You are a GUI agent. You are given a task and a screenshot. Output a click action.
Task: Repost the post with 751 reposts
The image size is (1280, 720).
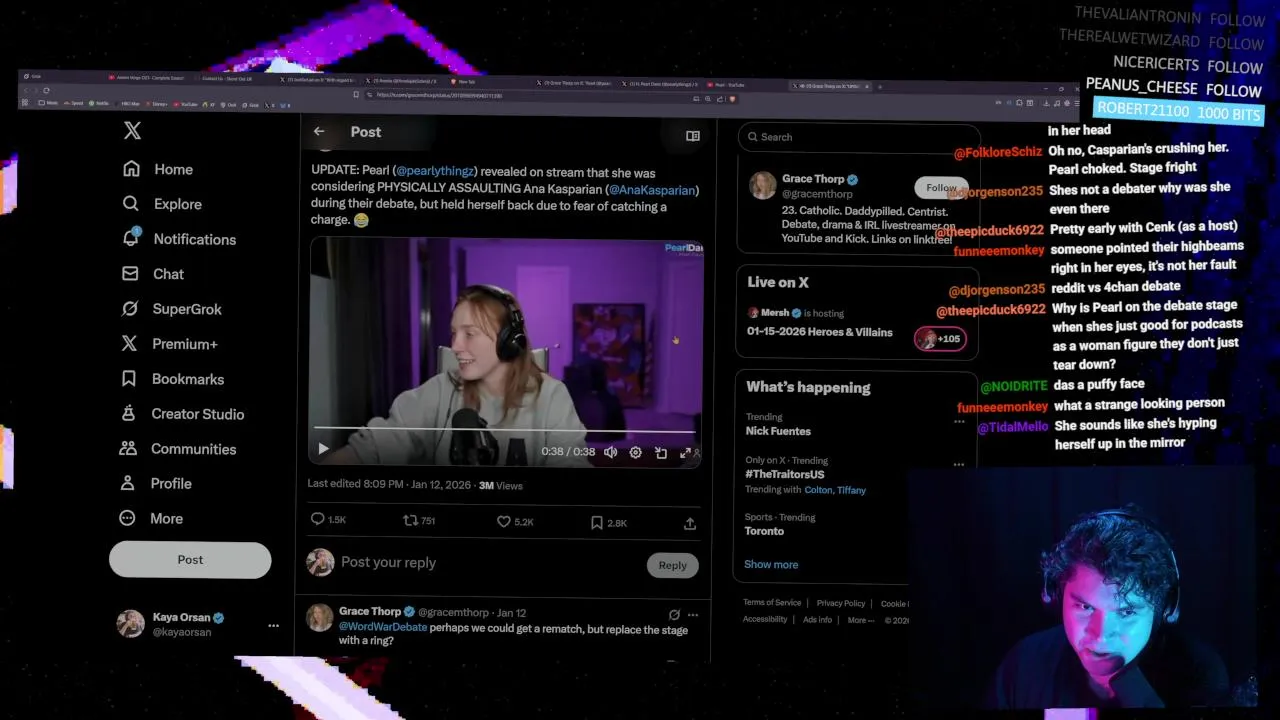[410, 520]
